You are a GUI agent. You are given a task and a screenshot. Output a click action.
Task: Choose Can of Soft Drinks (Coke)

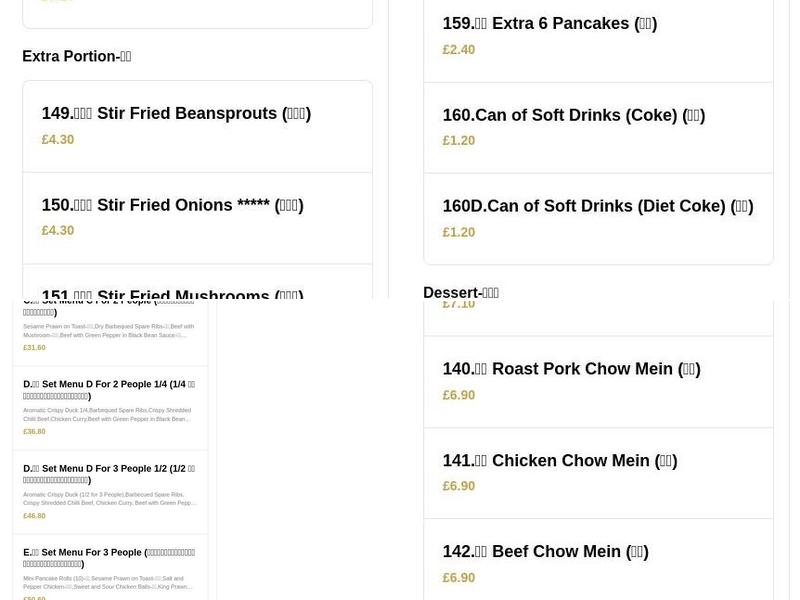coord(573,115)
